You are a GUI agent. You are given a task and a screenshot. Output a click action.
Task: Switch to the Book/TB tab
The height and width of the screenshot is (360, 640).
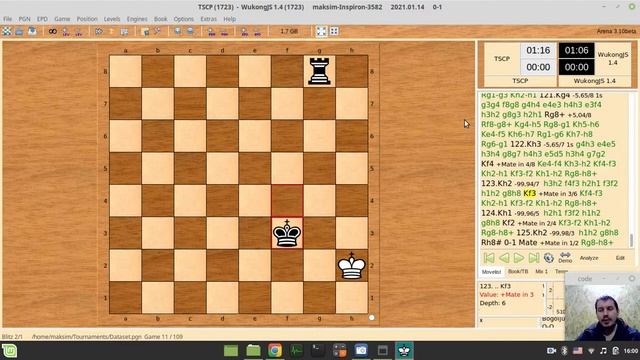coord(518,271)
